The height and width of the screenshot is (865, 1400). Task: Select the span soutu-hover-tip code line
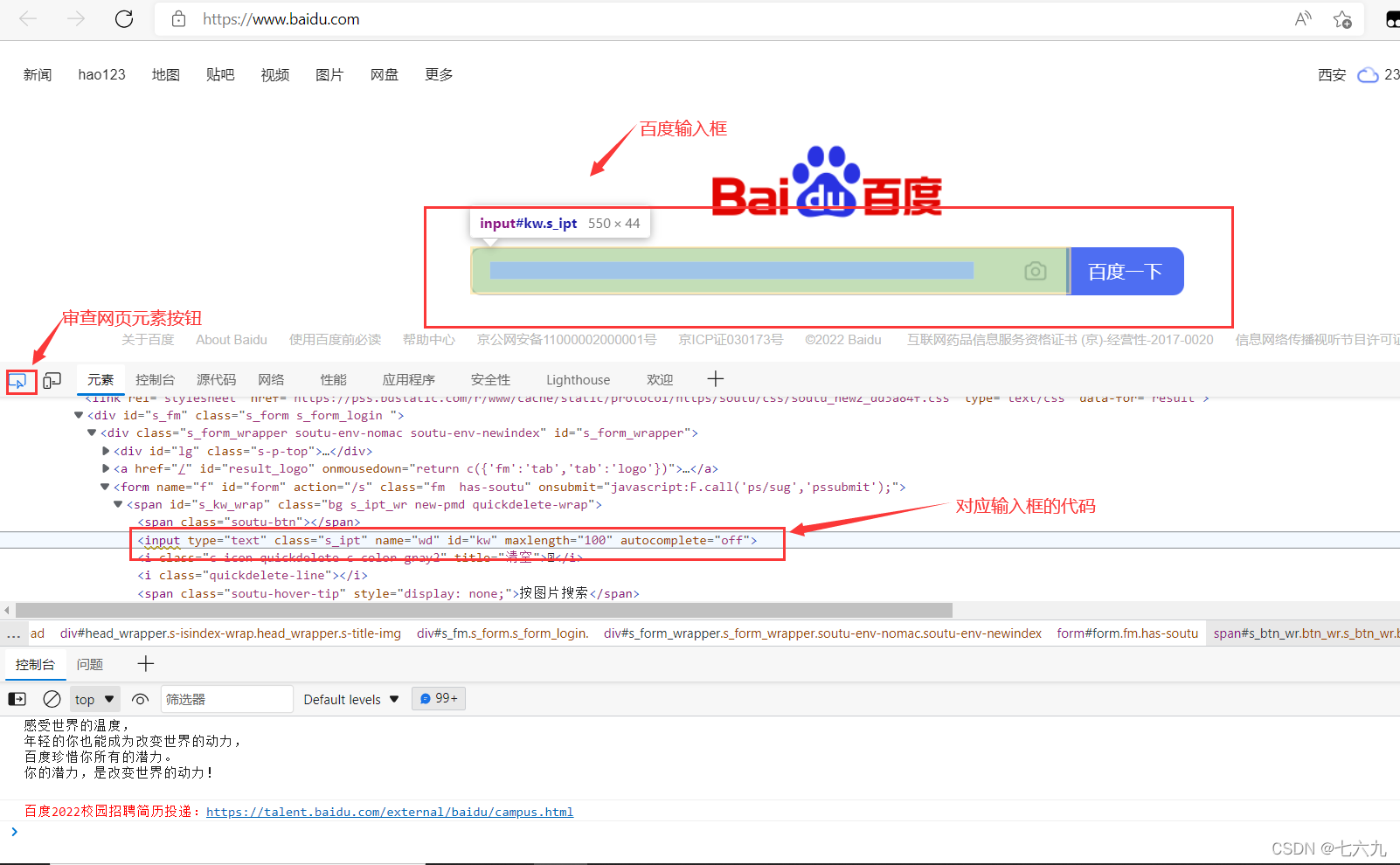point(388,593)
